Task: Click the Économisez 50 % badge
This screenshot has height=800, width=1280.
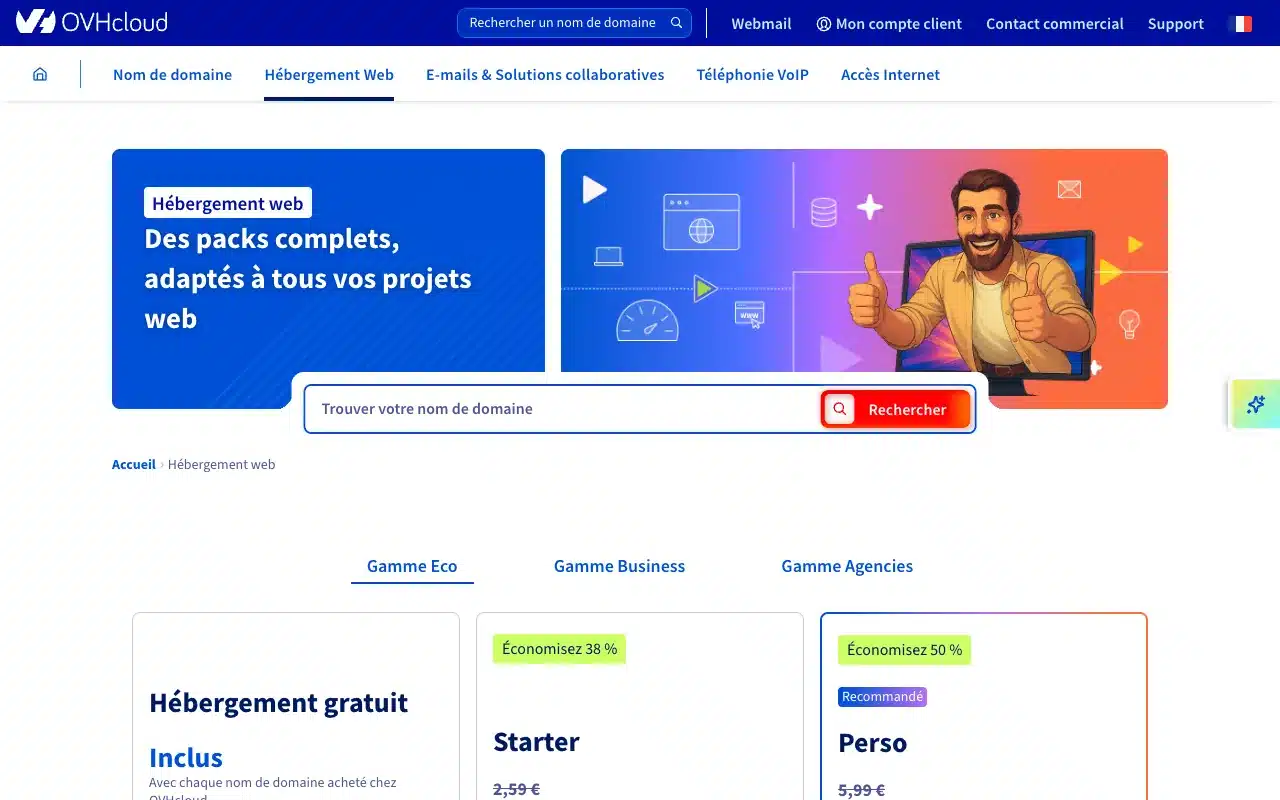Action: (x=904, y=650)
